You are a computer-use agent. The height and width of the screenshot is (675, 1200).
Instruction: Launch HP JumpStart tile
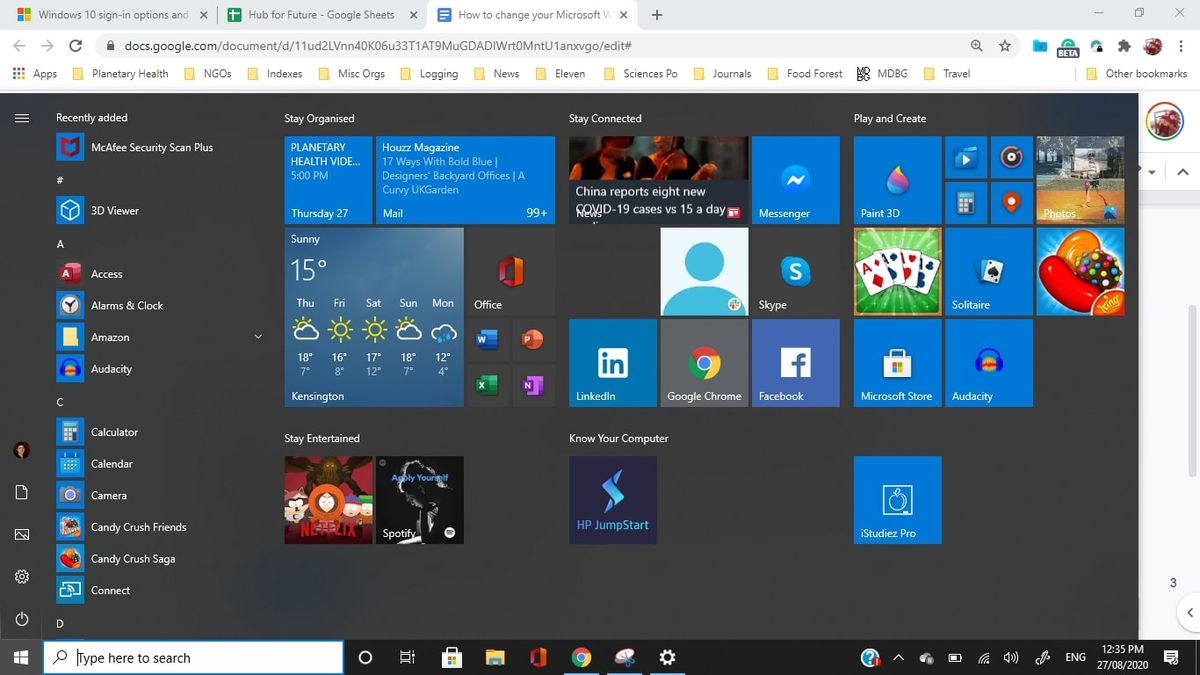(613, 499)
